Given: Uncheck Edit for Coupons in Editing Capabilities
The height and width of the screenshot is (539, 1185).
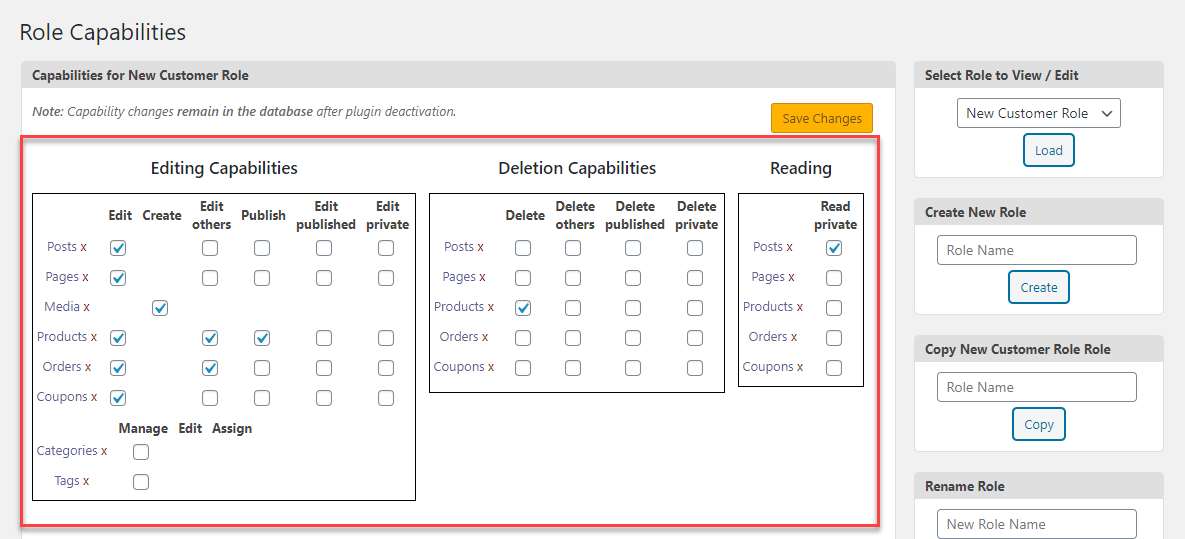Looking at the screenshot, I should coord(119,398).
